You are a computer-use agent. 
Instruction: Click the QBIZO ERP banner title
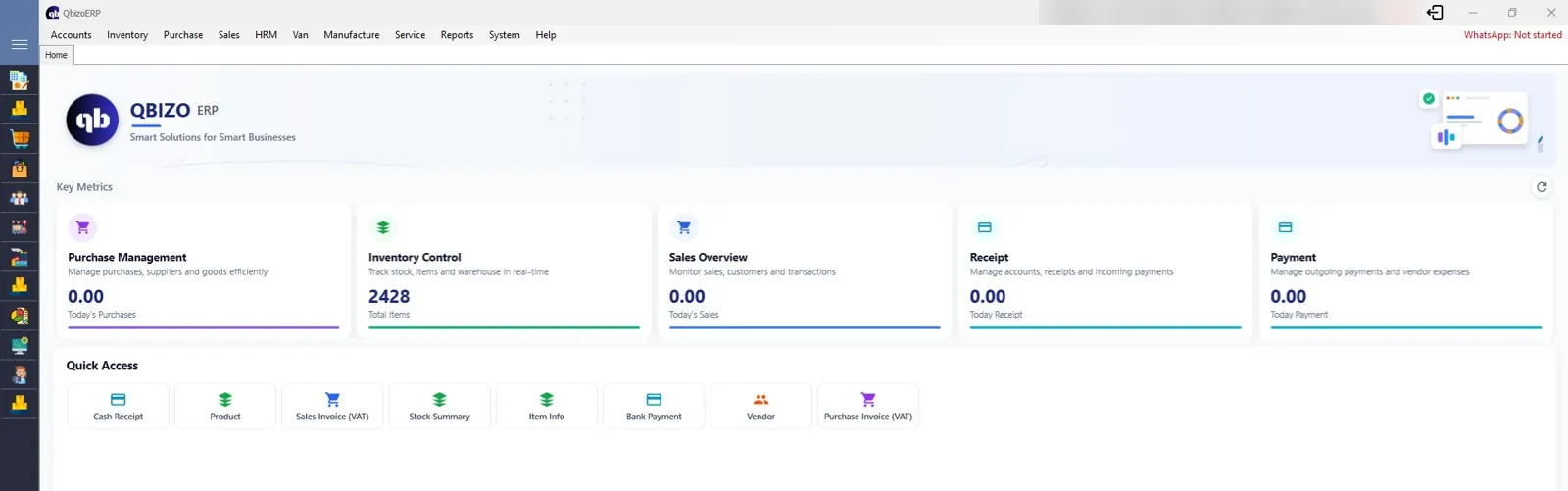coord(174,111)
